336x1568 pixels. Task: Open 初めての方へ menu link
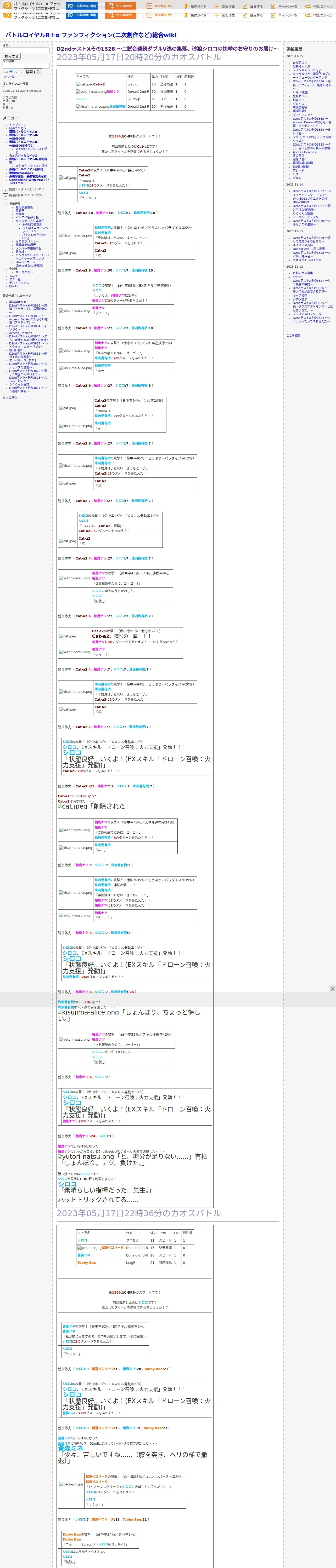18,128
